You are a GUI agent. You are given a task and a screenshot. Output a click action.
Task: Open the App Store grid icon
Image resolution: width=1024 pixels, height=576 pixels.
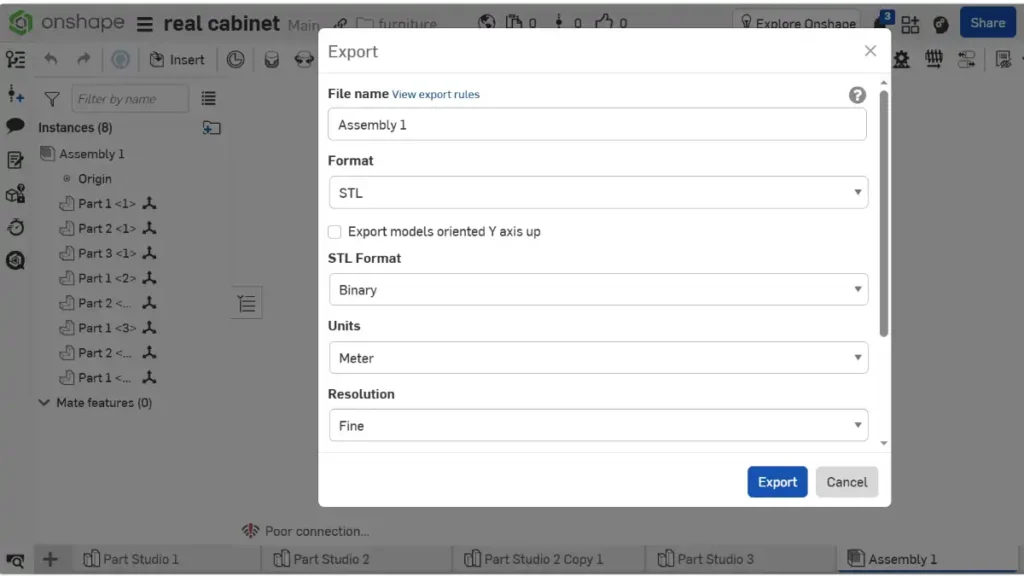tap(910, 24)
